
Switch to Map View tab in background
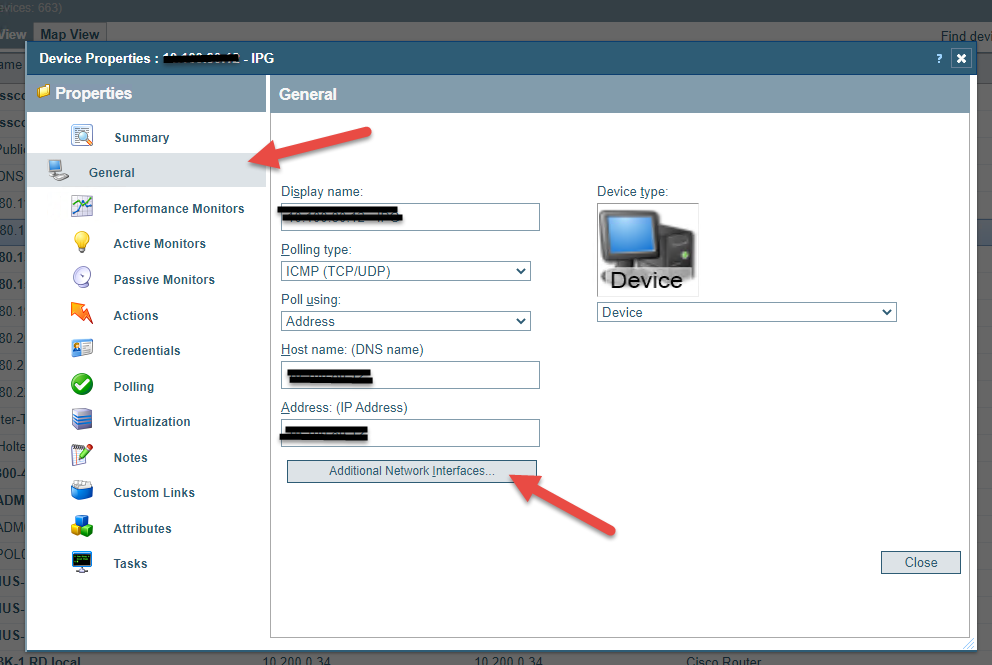click(70, 34)
